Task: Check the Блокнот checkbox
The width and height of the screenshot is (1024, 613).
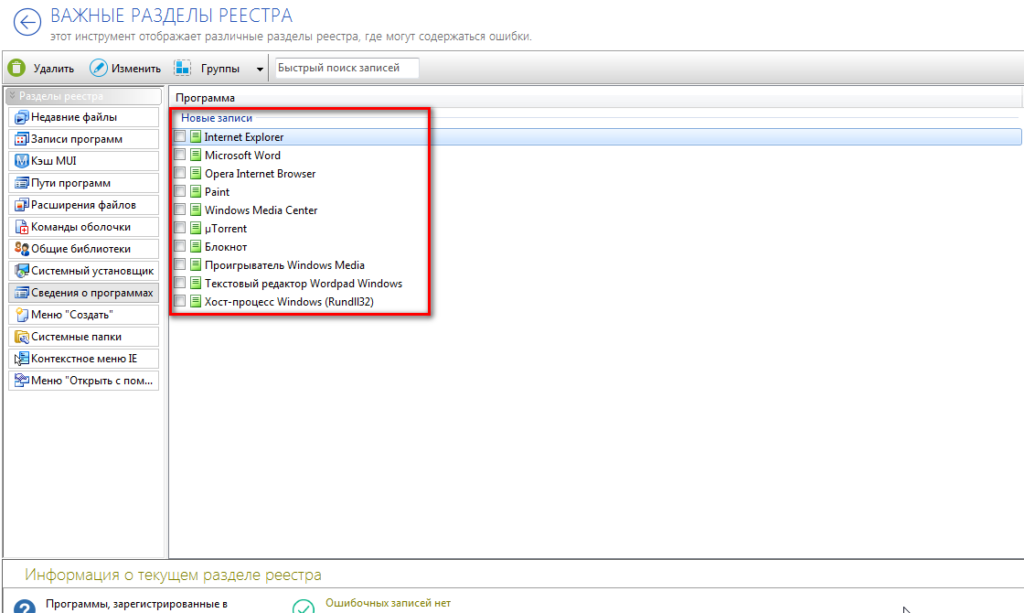Action: [180, 246]
